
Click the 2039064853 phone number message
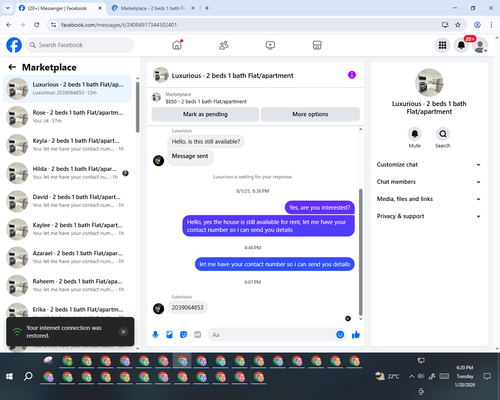187,307
